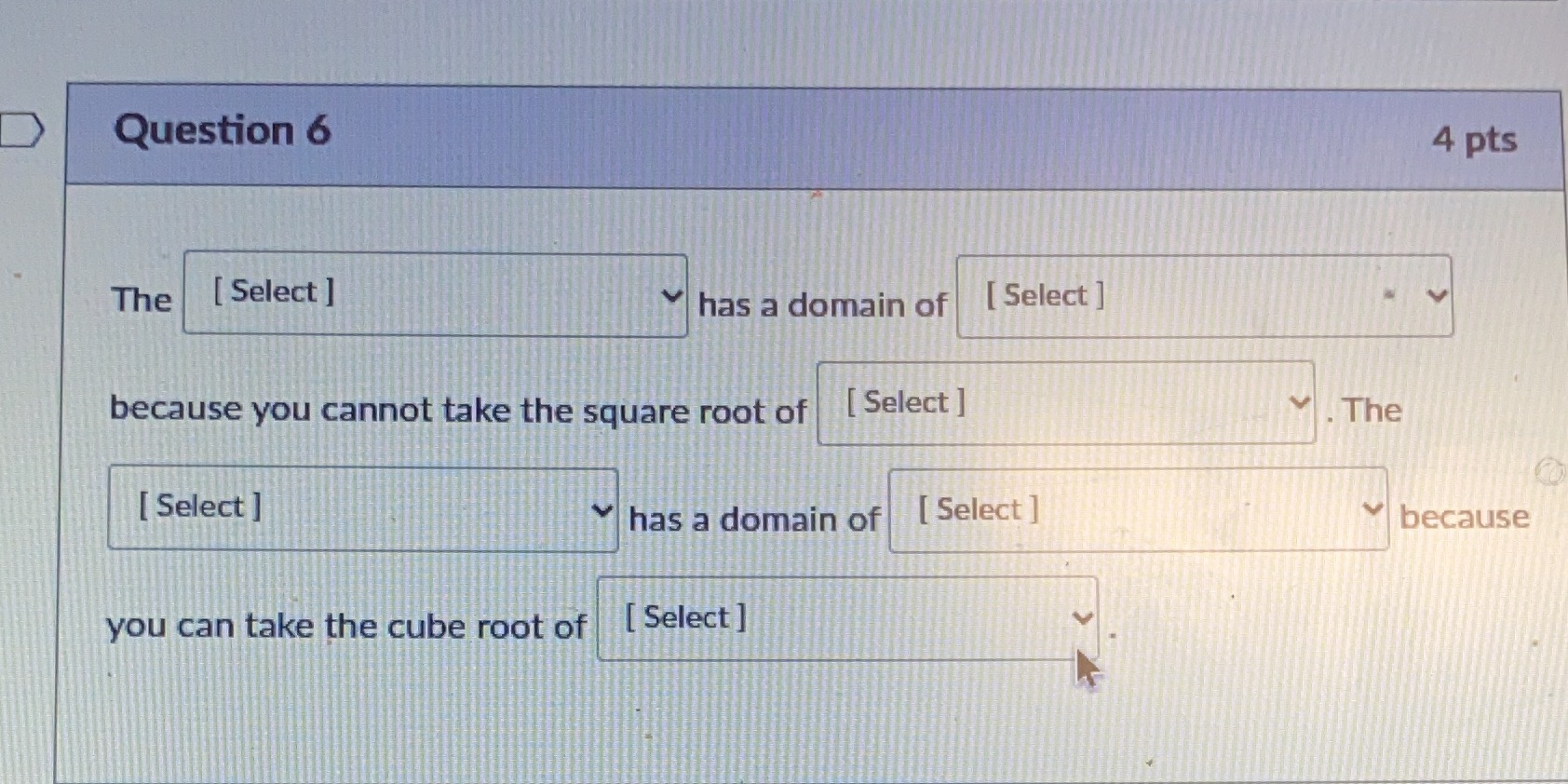Click 'you can take the cube root of'

tap(345, 626)
